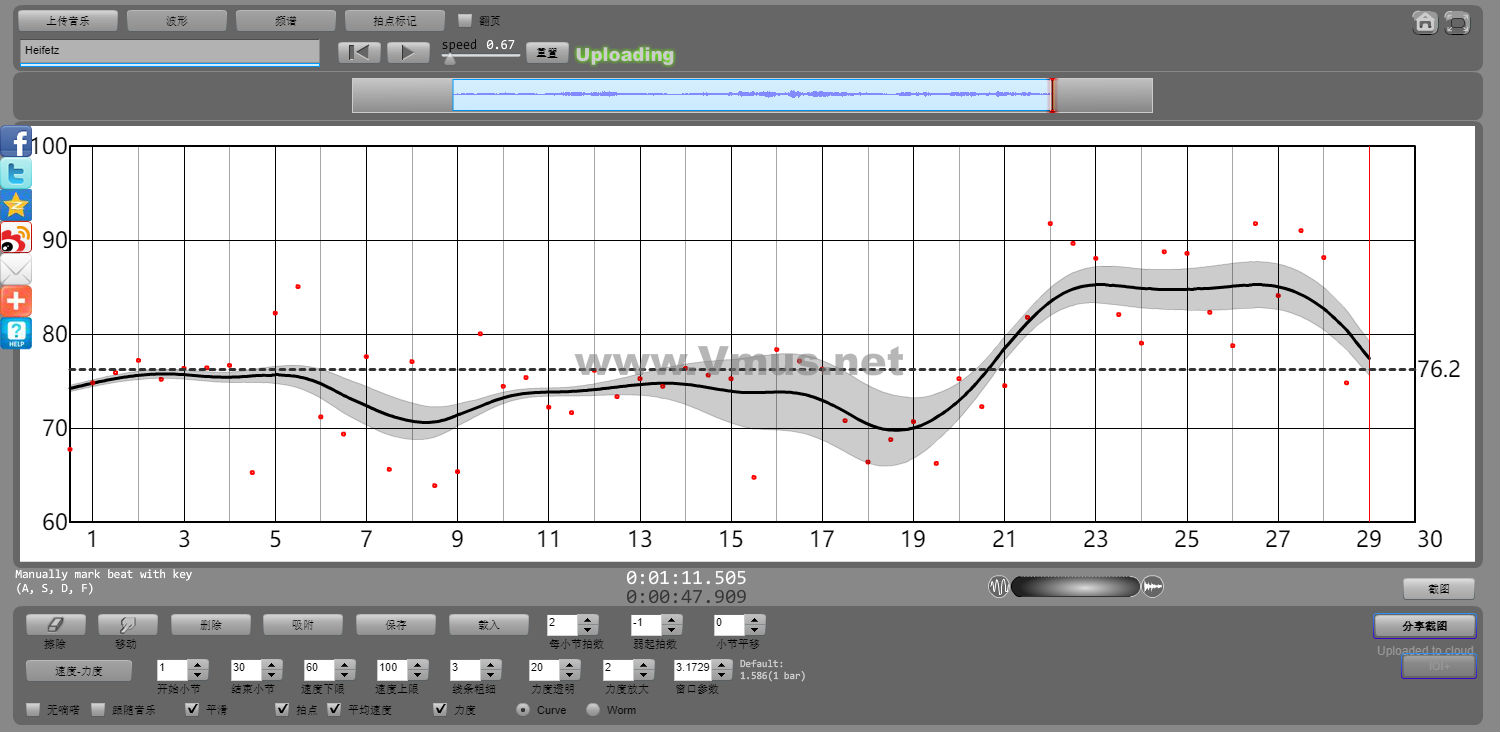Open the blue Help question-mark icon

pyautogui.click(x=16, y=333)
